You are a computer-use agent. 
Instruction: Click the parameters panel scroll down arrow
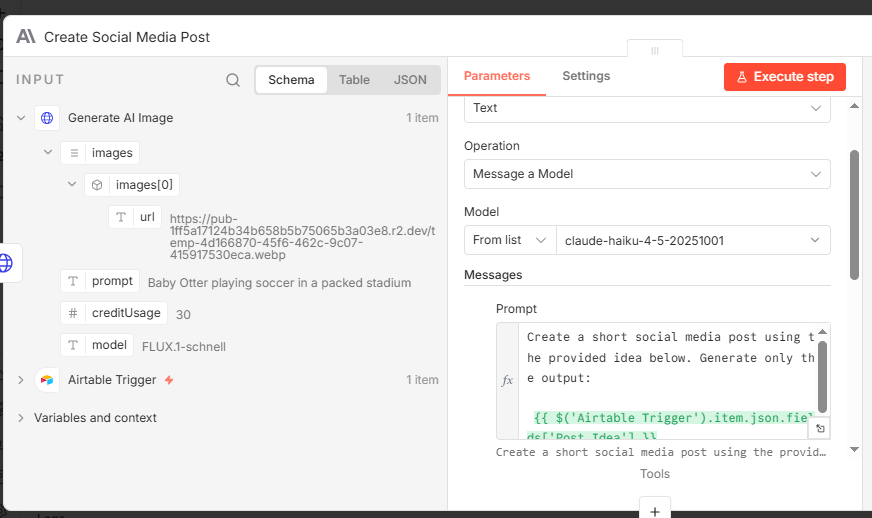click(854, 450)
